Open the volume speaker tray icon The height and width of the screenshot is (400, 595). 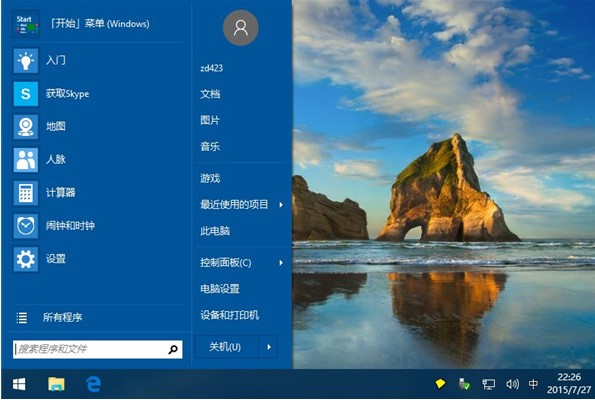click(x=512, y=384)
